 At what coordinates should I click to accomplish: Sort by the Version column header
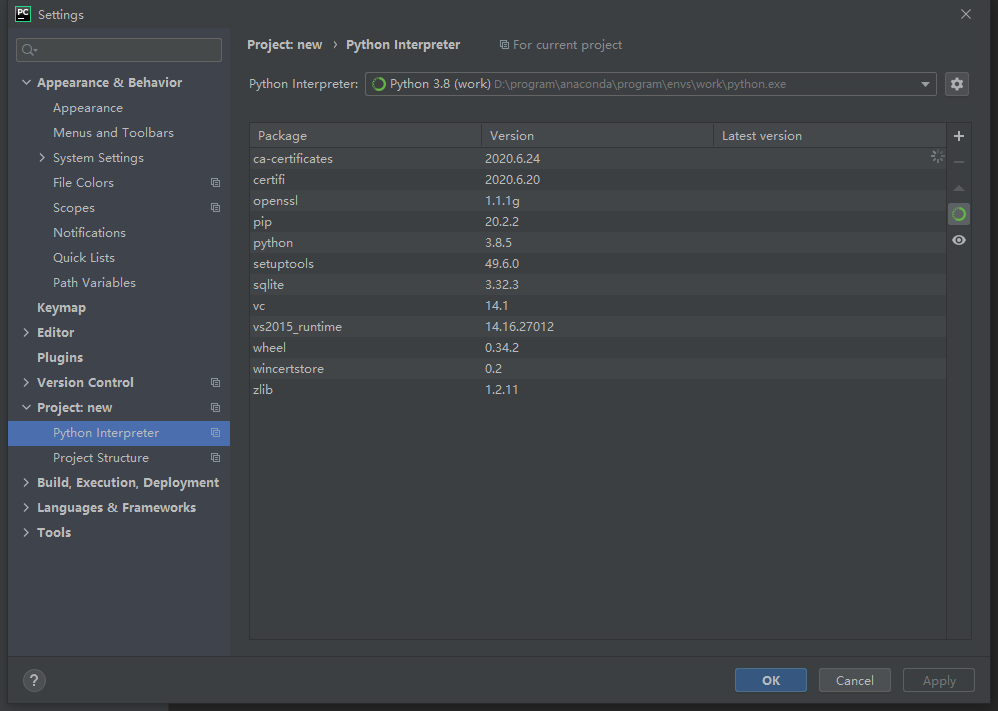tap(598, 136)
